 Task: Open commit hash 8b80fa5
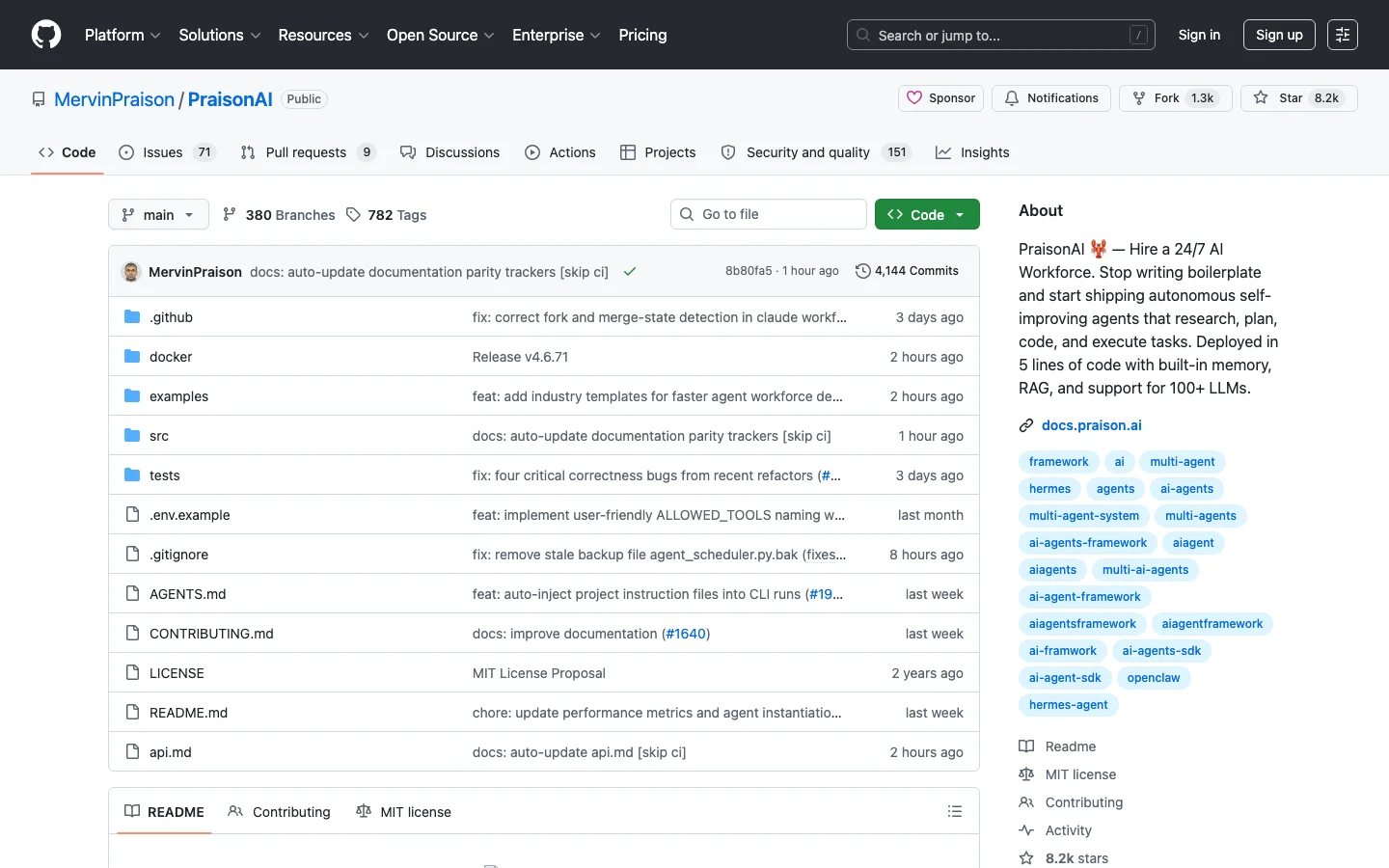click(749, 271)
